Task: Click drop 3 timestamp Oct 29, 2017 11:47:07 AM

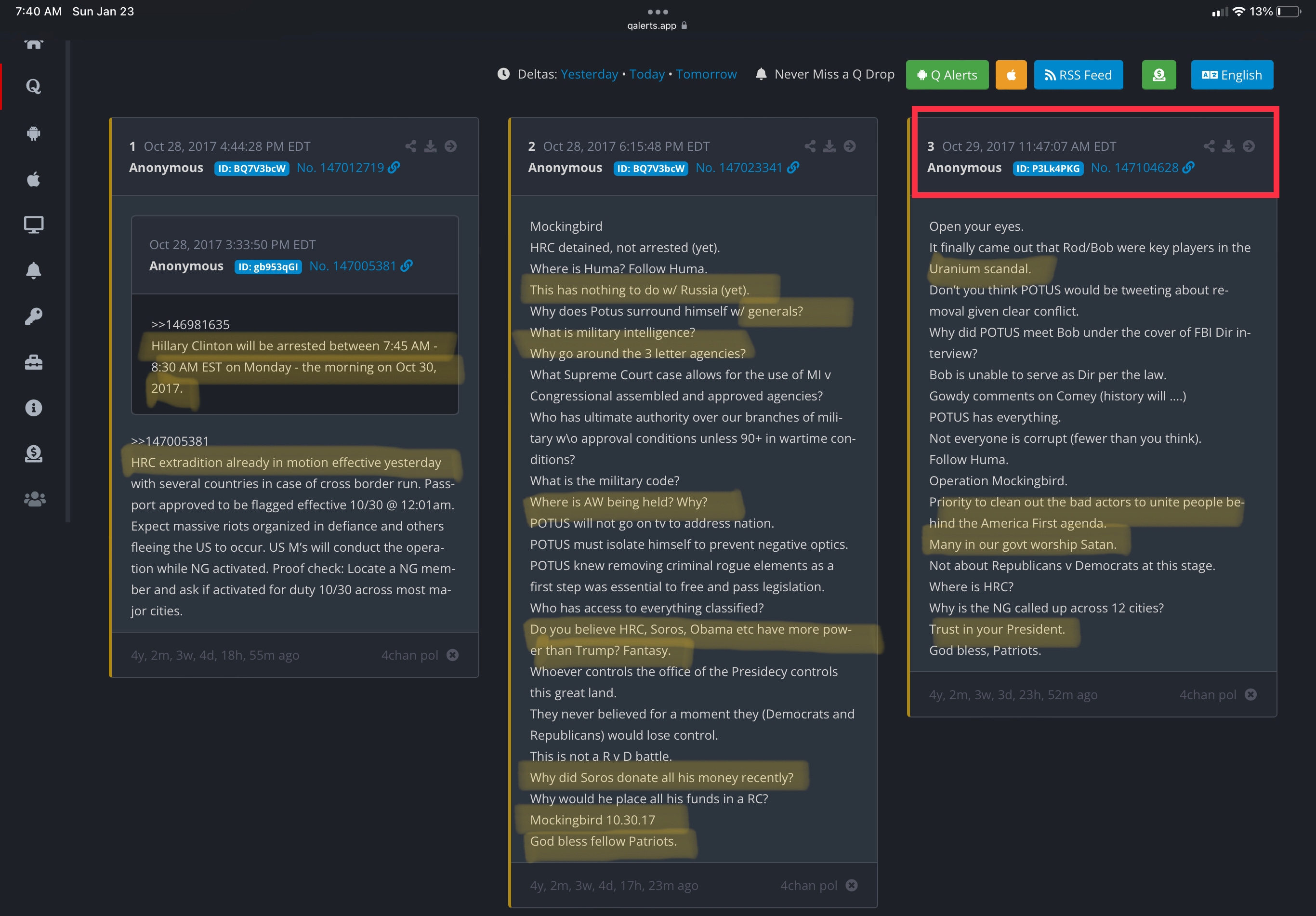Action: [x=1029, y=146]
